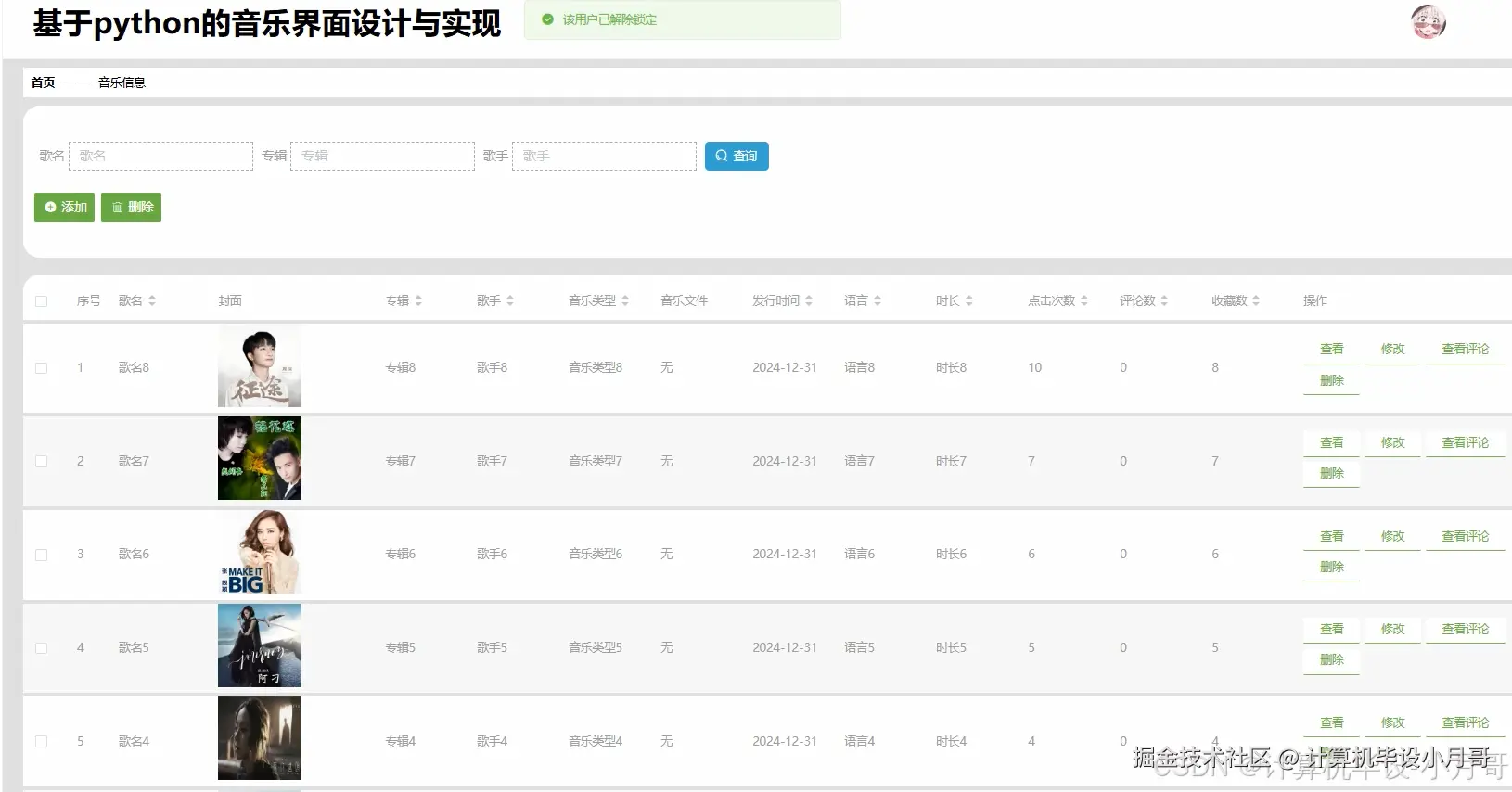
Task: Click 删除 in the 歌名5 row
Action: pos(1331,659)
